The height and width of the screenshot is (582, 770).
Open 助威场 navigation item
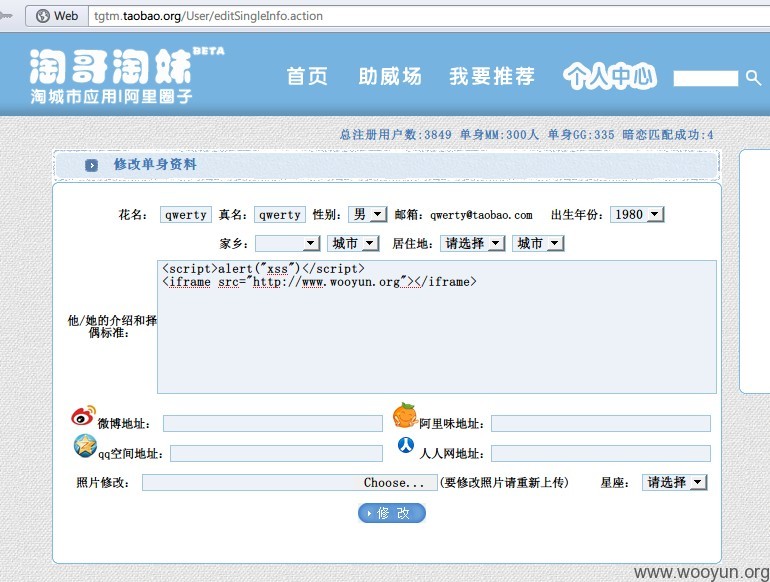click(x=389, y=77)
